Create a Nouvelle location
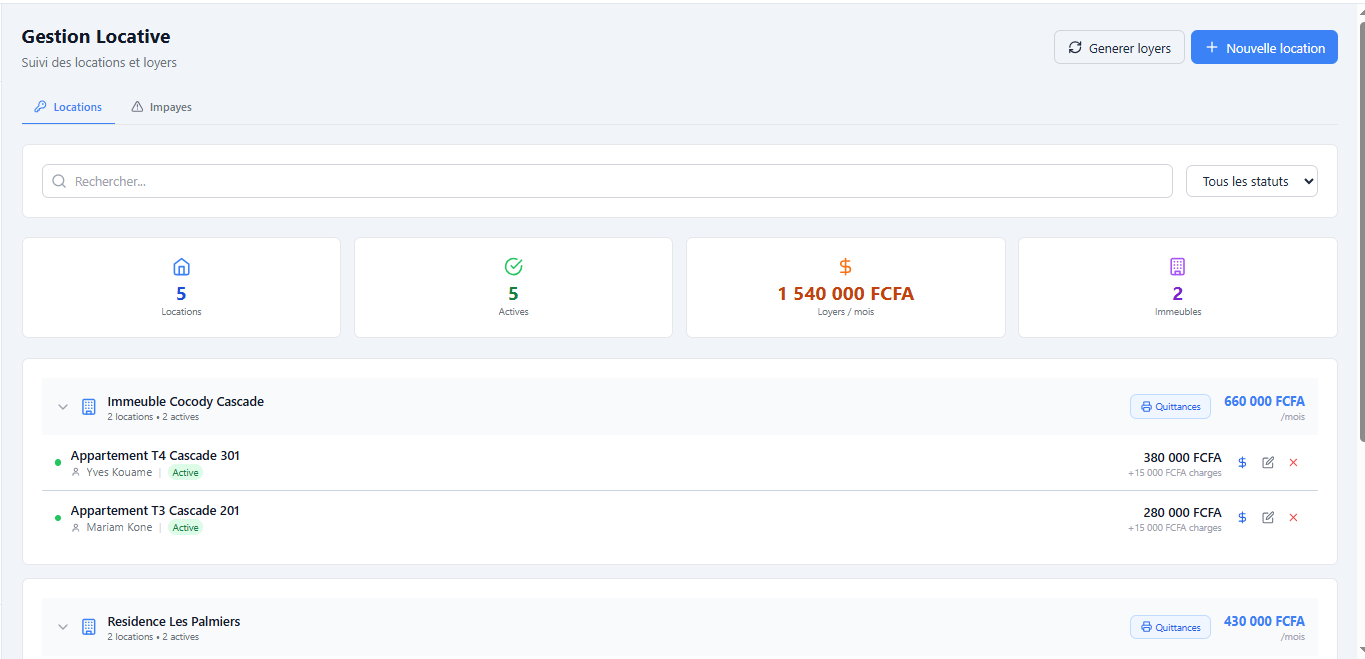 click(x=1264, y=47)
